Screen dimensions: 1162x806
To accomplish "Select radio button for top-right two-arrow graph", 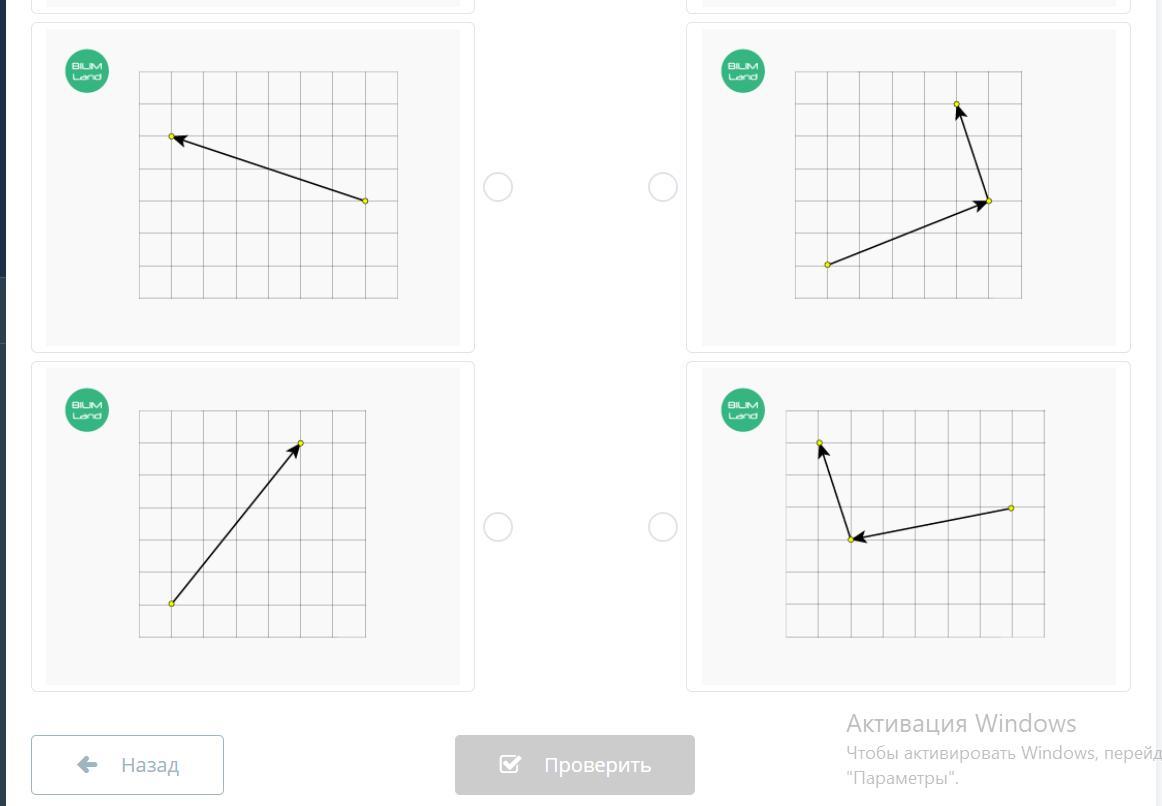I will 663,187.
